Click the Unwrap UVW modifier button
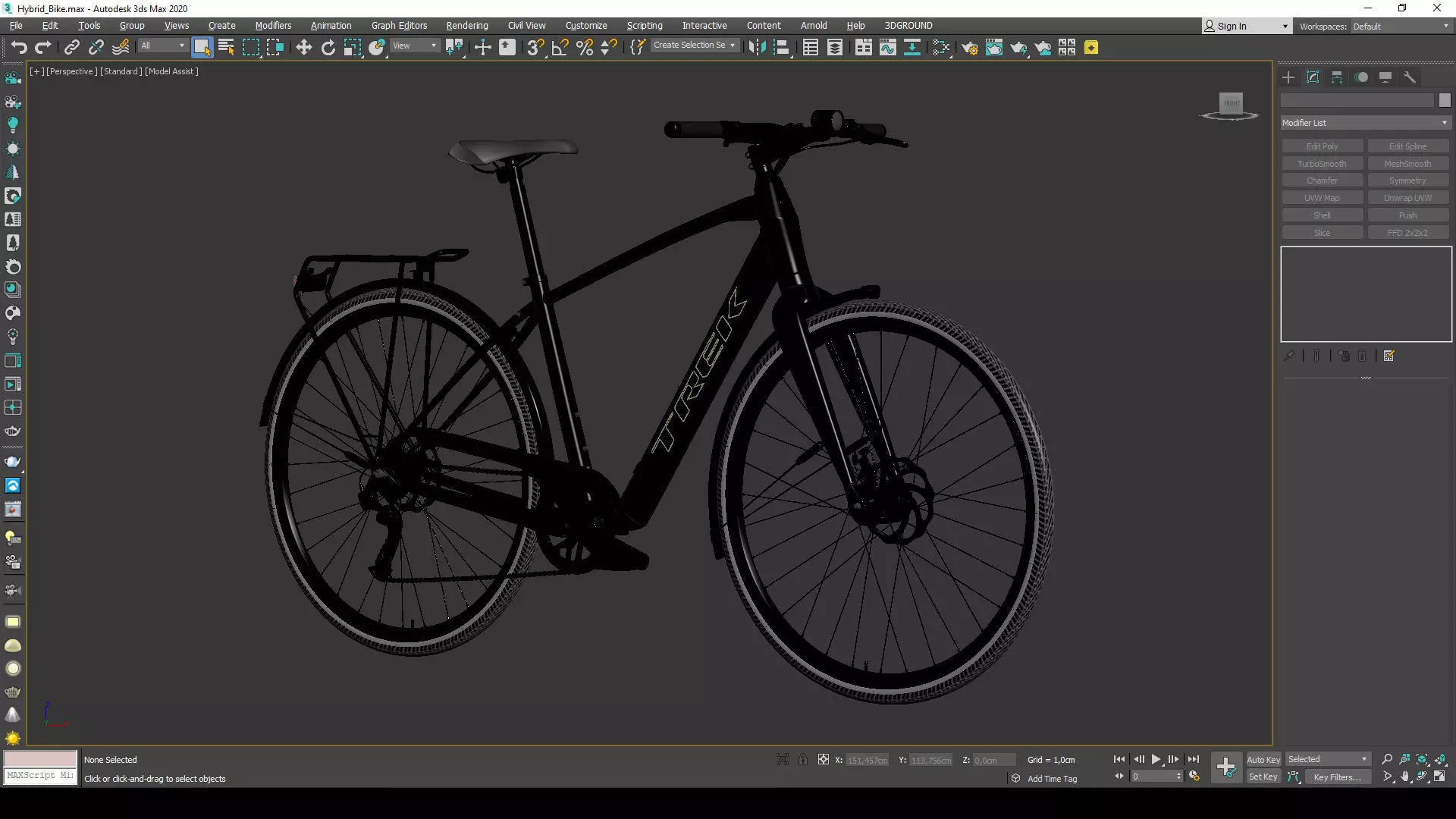This screenshot has height=819, width=1456. [x=1408, y=198]
